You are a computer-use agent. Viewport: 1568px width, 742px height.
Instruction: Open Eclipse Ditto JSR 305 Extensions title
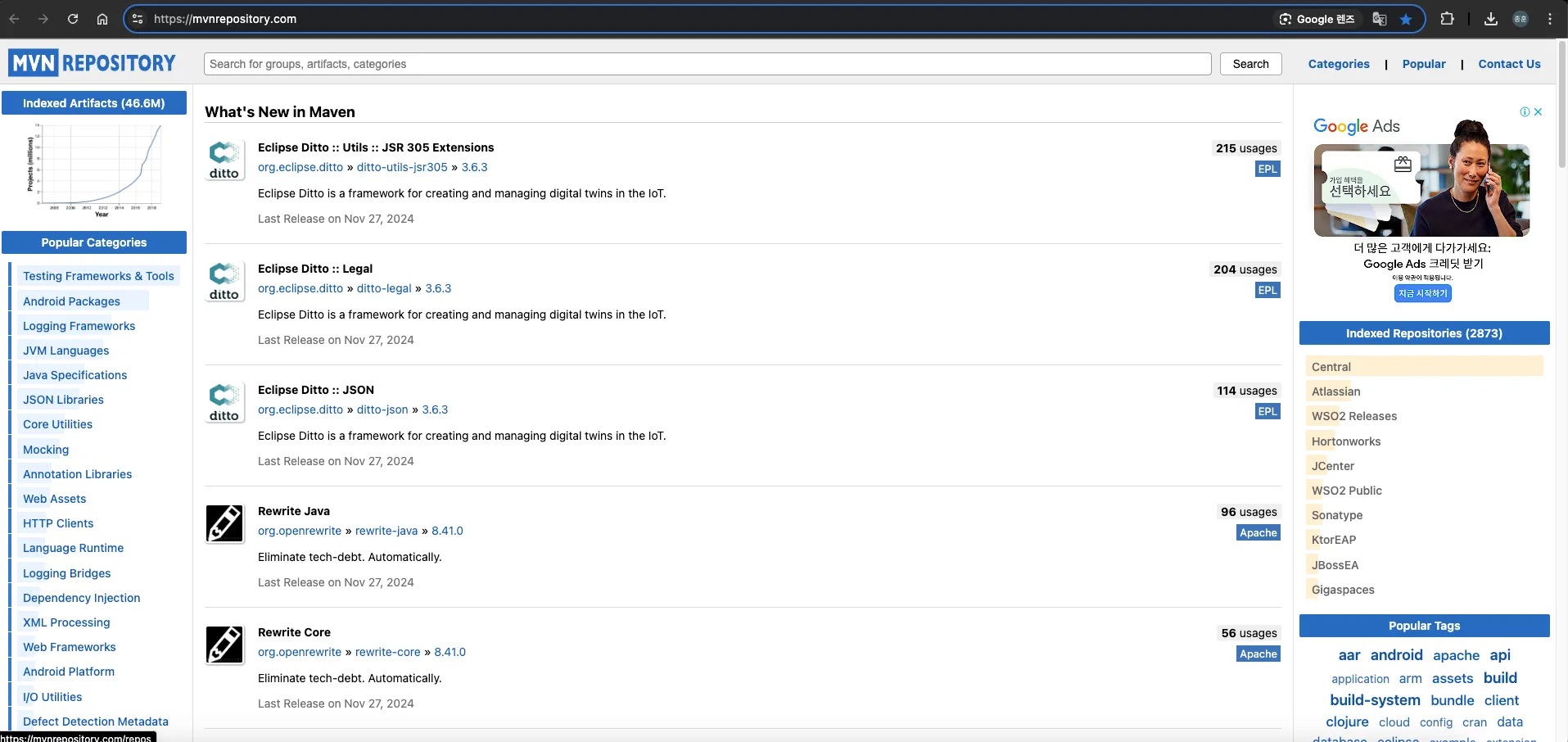coord(376,147)
